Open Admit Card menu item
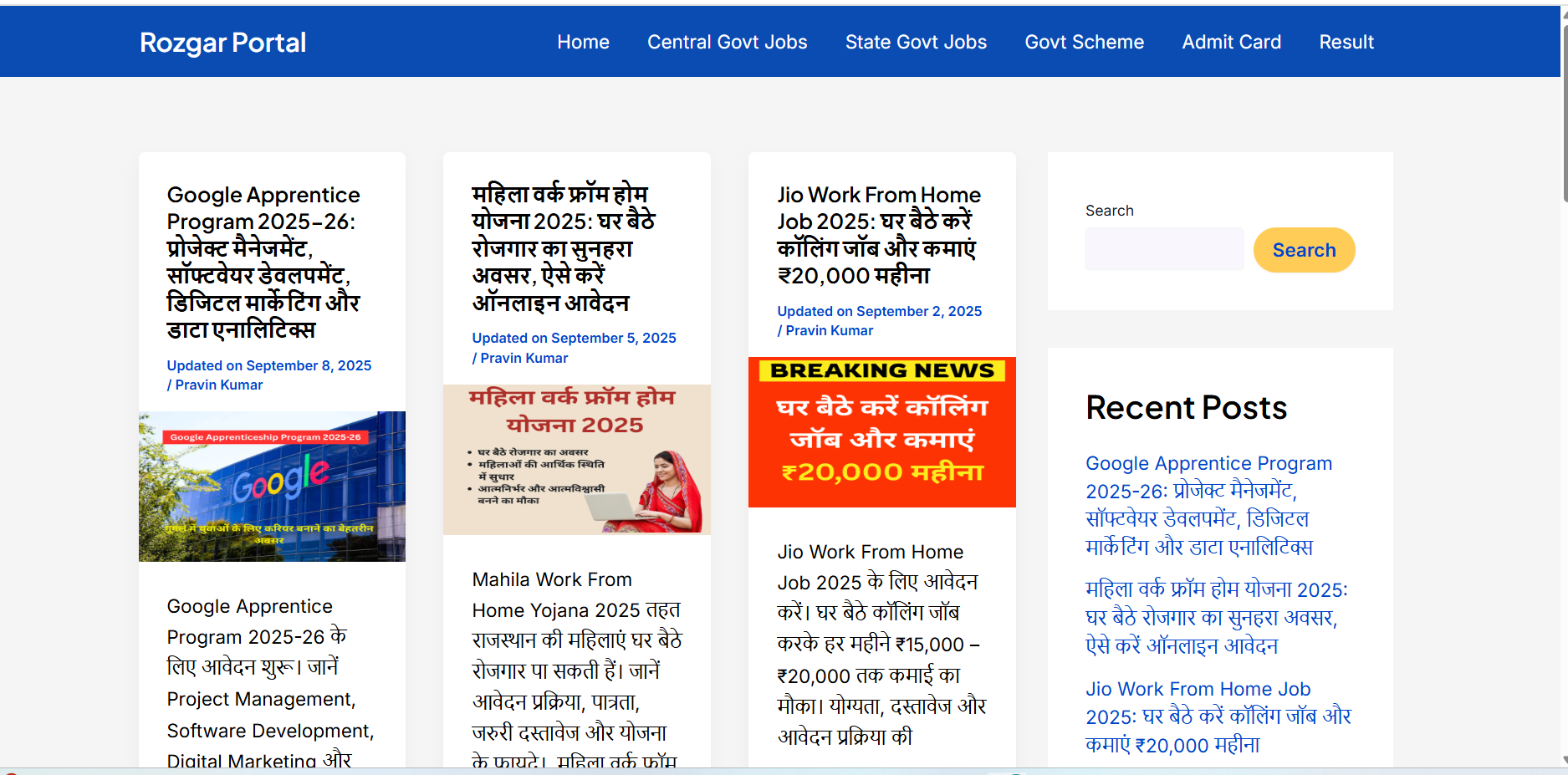 (x=1231, y=42)
